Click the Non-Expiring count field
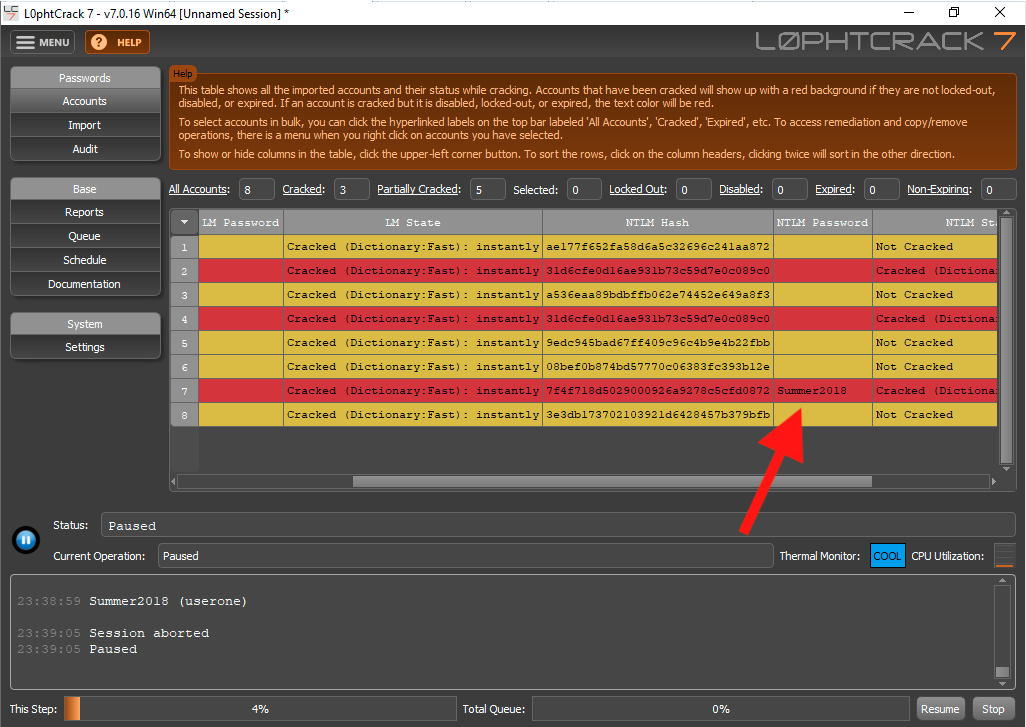This screenshot has width=1026, height=727. [x=999, y=190]
